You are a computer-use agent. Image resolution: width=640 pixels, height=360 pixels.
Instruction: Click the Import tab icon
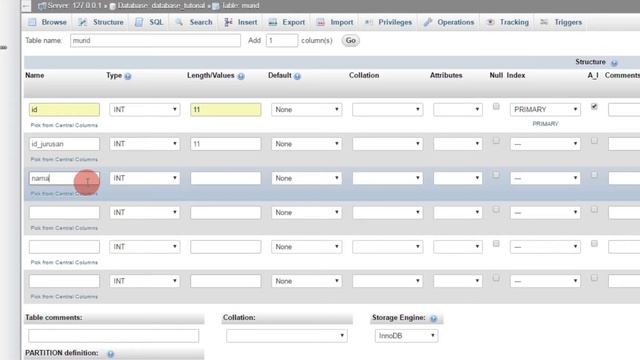[x=321, y=22]
